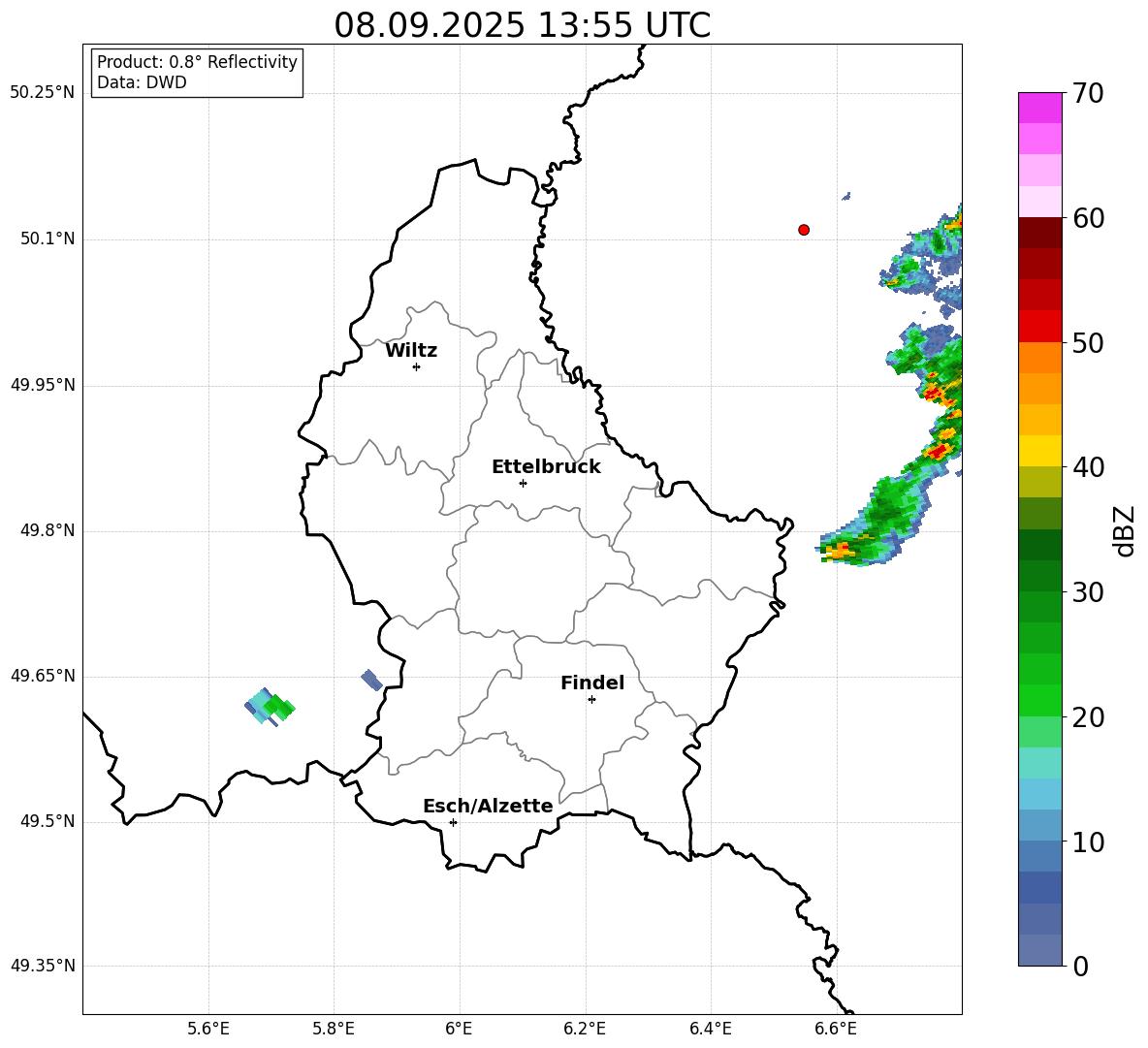Click the colorbar tick label 0

[1080, 967]
